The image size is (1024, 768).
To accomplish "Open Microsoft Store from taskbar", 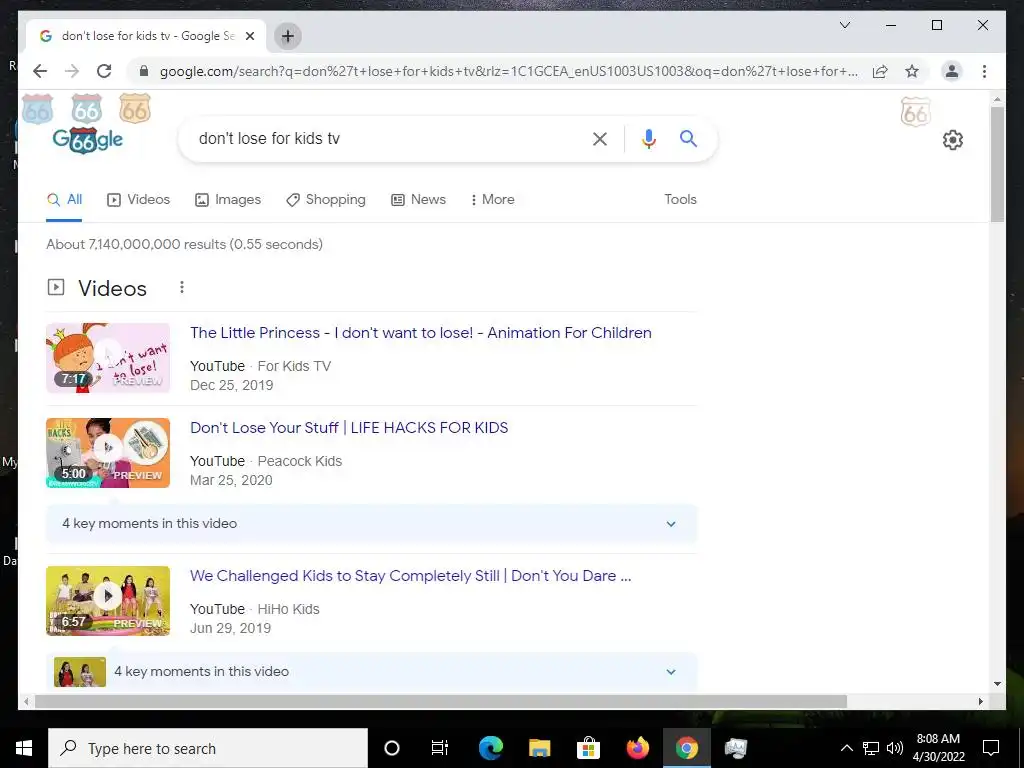I will [588, 748].
